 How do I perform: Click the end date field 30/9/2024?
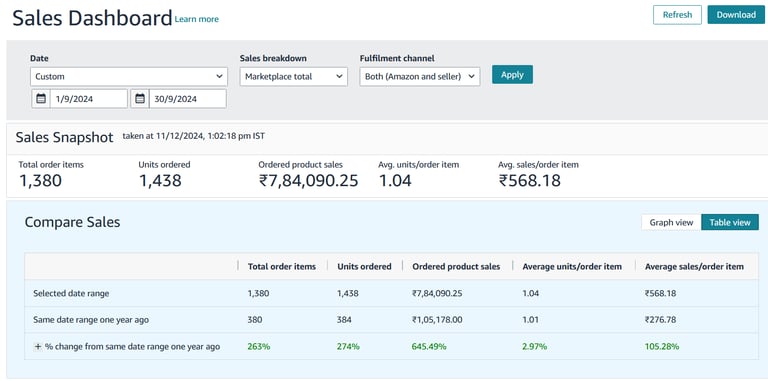[187, 98]
